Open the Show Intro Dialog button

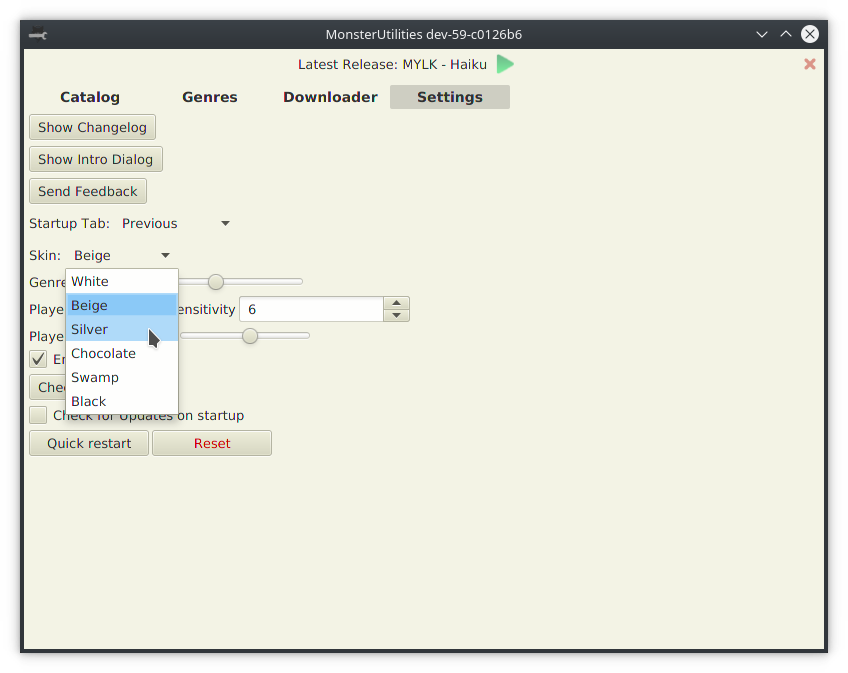tap(96, 160)
